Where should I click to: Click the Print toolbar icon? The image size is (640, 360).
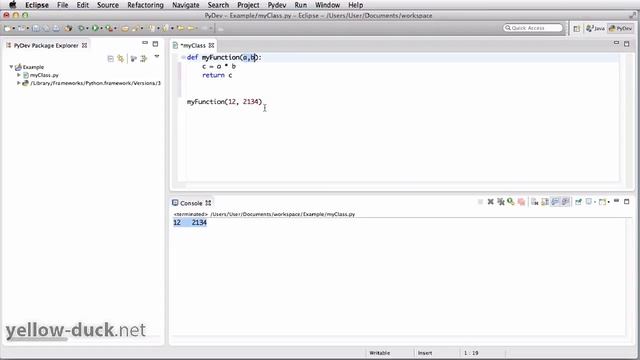[56, 28]
